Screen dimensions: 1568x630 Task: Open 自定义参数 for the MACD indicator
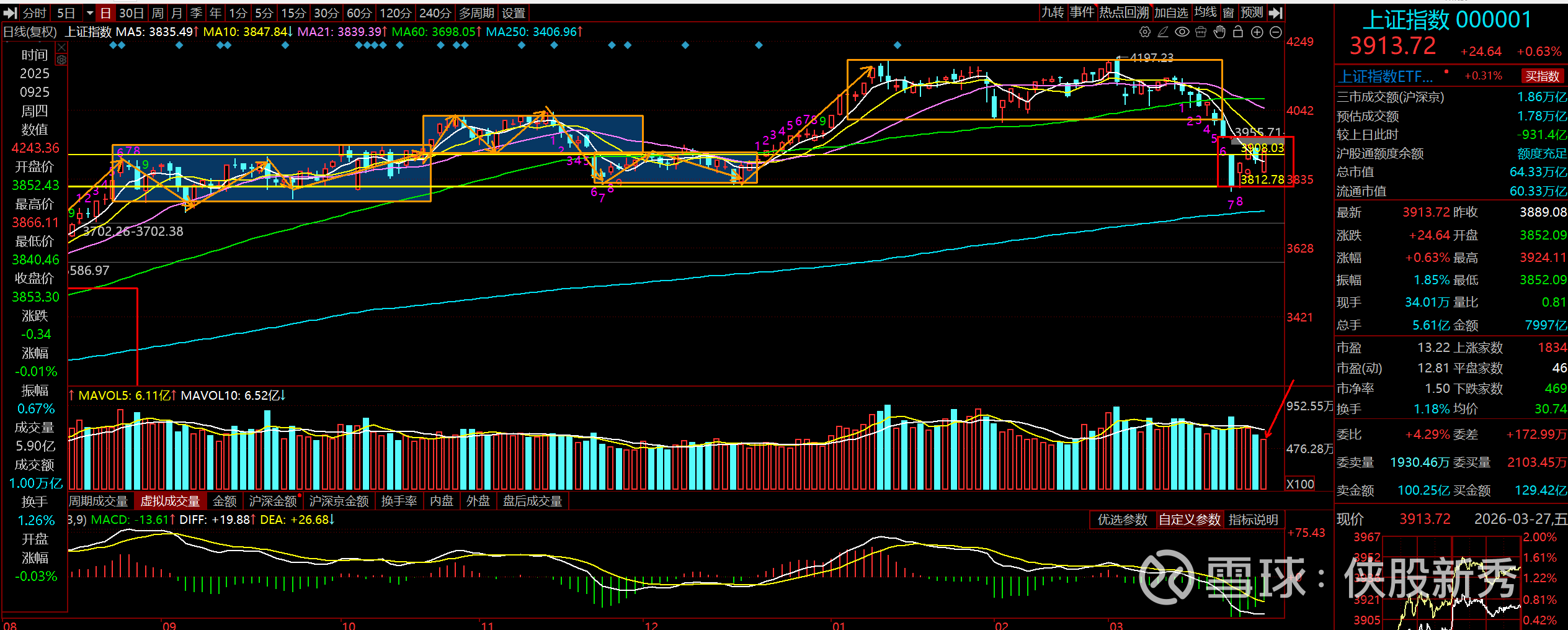pyautogui.click(x=1190, y=520)
